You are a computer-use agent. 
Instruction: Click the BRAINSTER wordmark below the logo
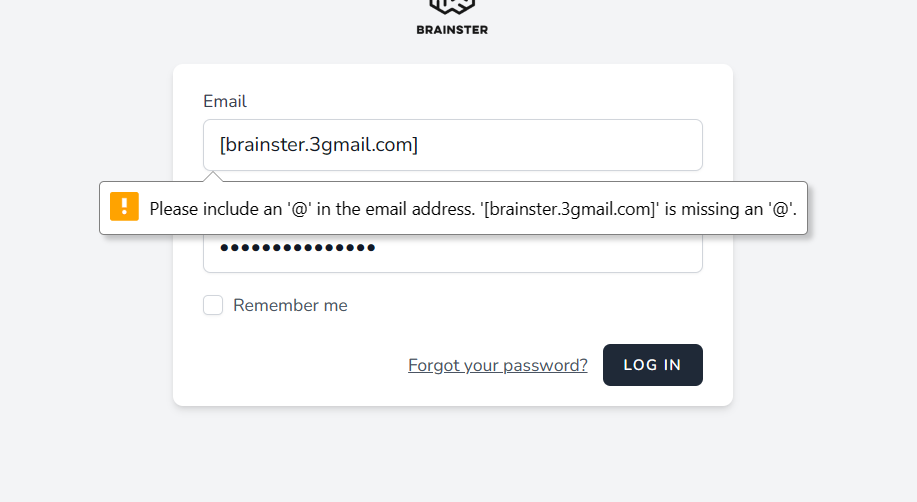click(452, 30)
